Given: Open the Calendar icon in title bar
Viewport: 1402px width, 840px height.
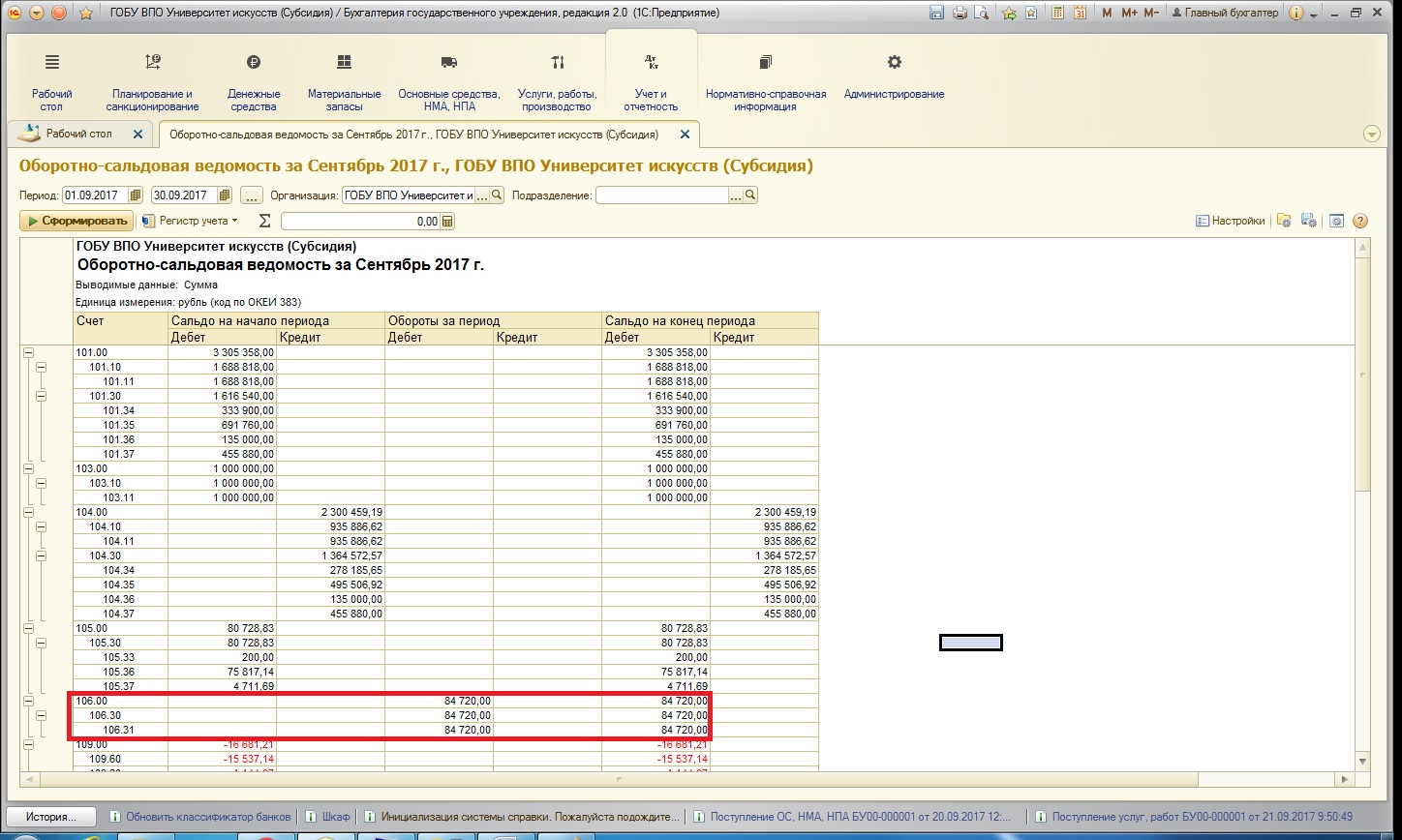Looking at the screenshot, I should pyautogui.click(x=1080, y=13).
